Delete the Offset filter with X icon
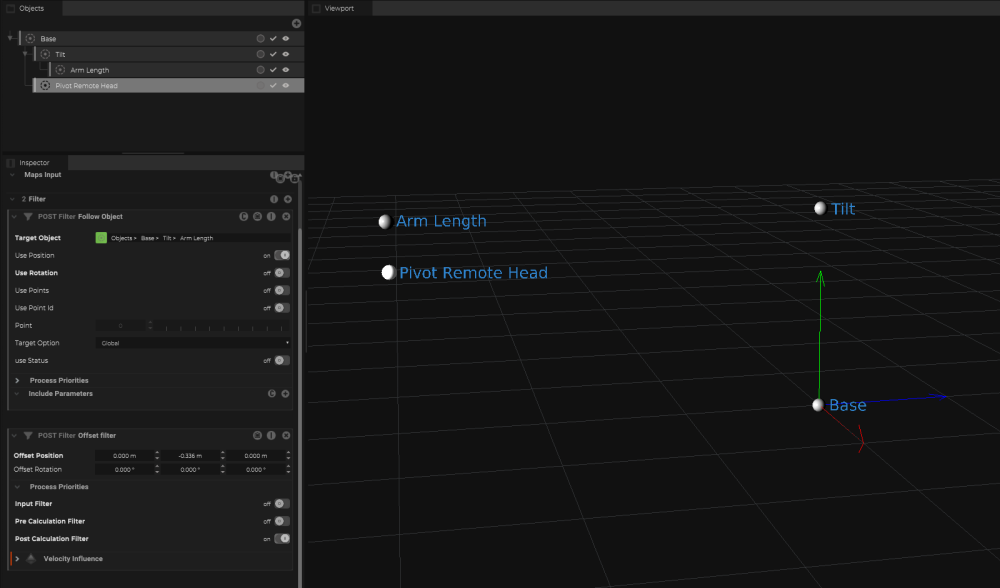This screenshot has height=588, width=1000. coord(286,435)
